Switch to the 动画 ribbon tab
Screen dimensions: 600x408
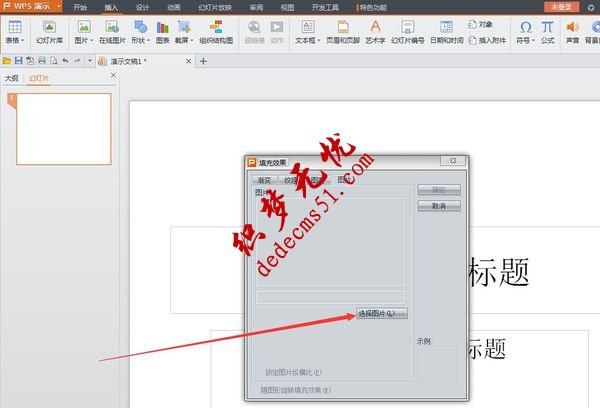pyautogui.click(x=174, y=7)
